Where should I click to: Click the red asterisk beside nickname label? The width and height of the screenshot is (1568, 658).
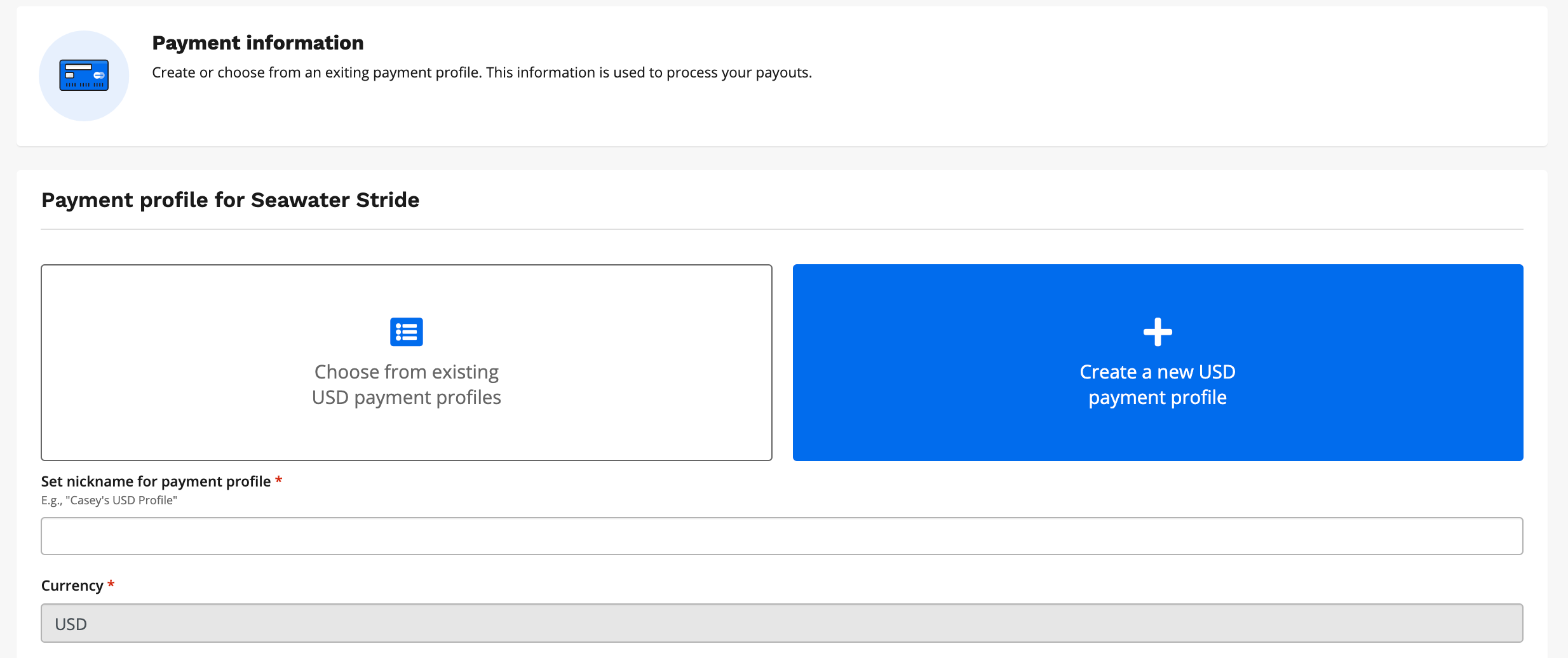(x=278, y=481)
